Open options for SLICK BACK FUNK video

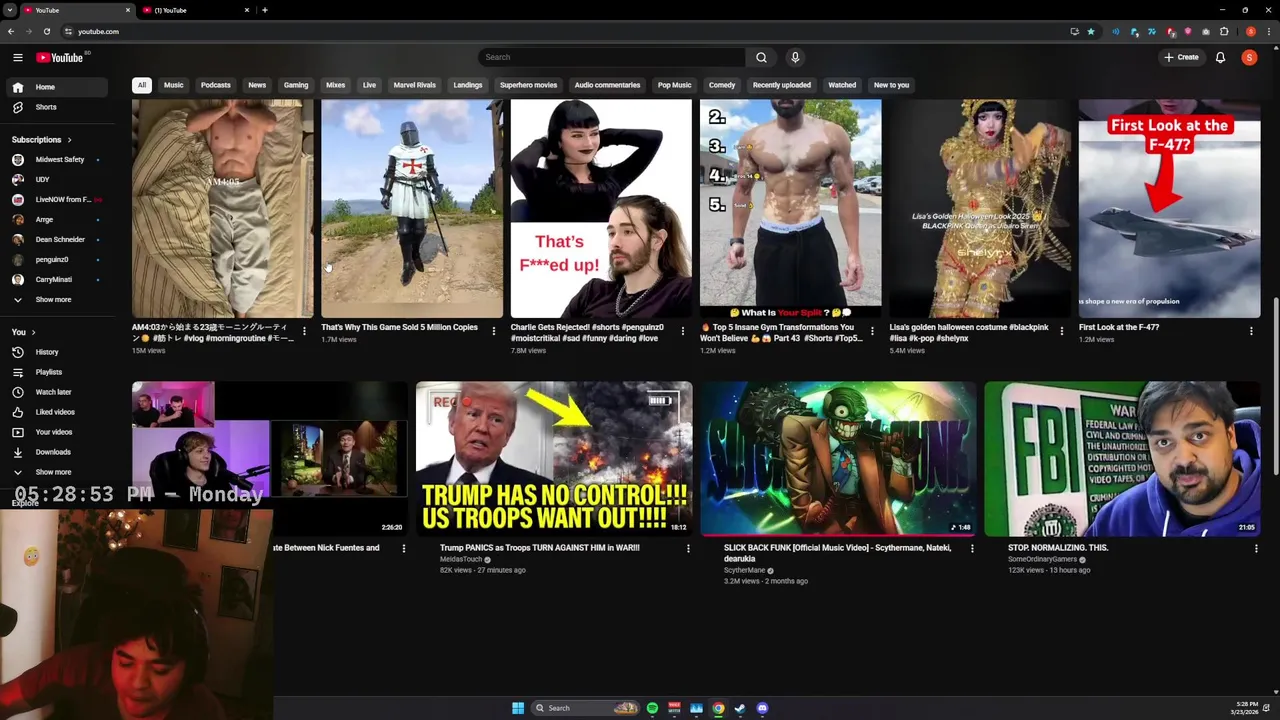pyautogui.click(x=972, y=548)
